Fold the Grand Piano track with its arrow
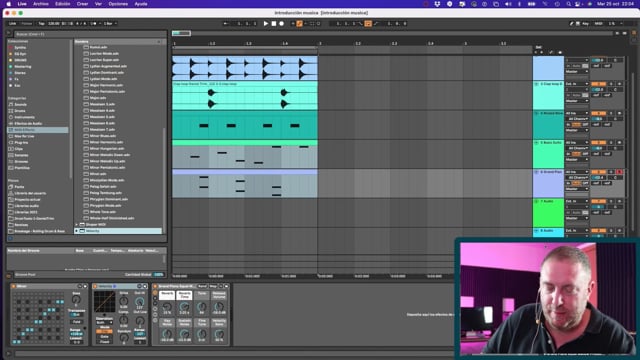The height and width of the screenshot is (360, 640). [536, 172]
